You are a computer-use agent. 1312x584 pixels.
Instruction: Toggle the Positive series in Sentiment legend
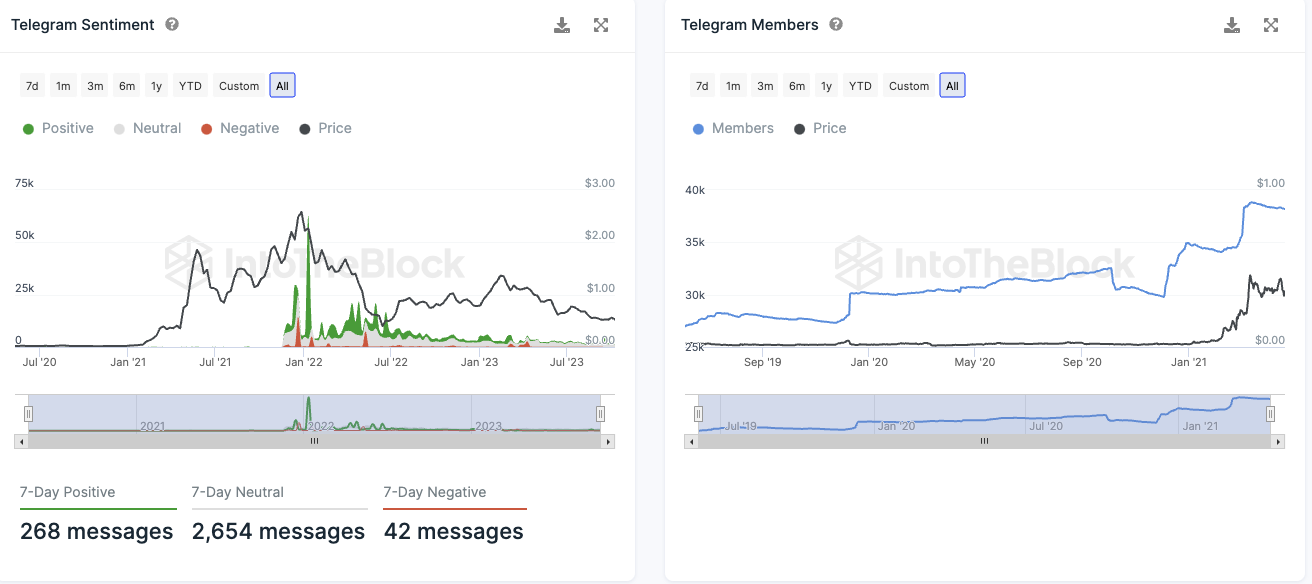pos(58,128)
